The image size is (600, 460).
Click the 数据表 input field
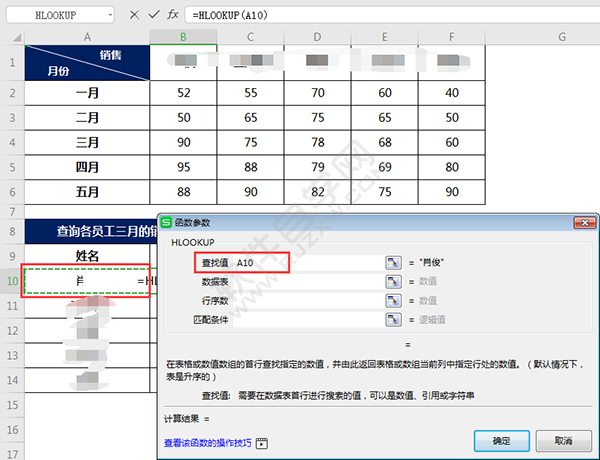[x=308, y=282]
